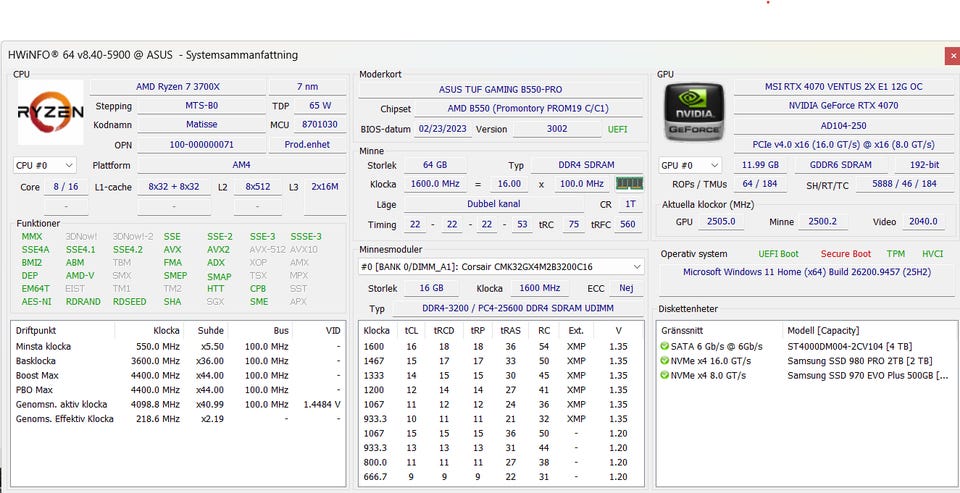Click the Prod.enhet field

(x=307, y=145)
